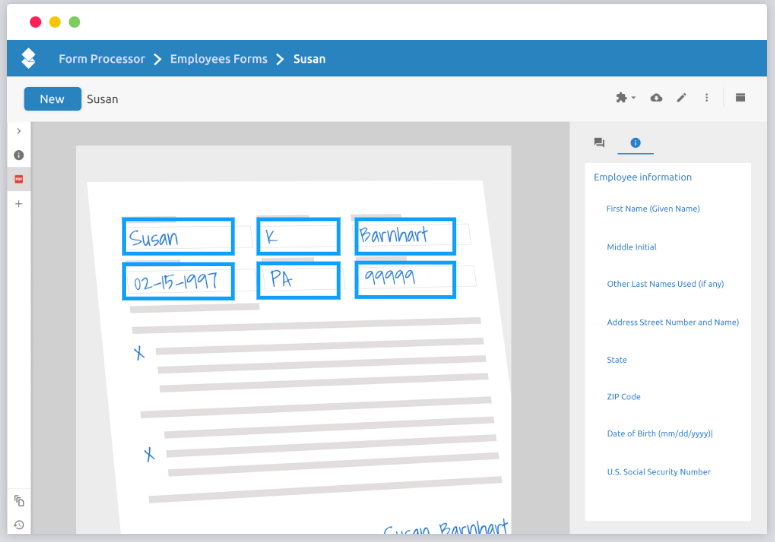Open the history clock icon
Image resolution: width=775 pixels, height=542 pixels.
[x=19, y=524]
